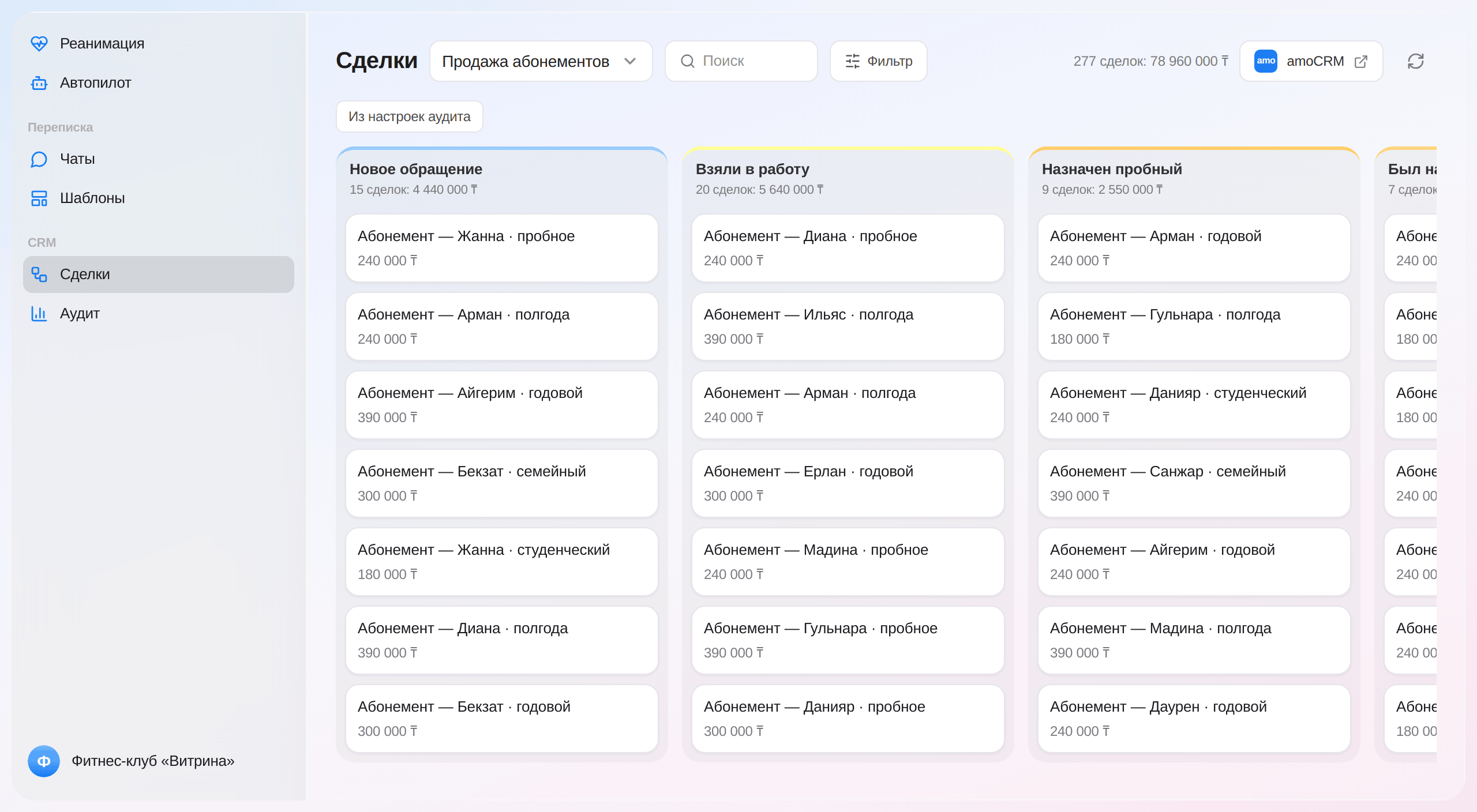This screenshot has width=1477, height=812.
Task: Open deal Данияр · студенческий
Action: click(x=1194, y=405)
